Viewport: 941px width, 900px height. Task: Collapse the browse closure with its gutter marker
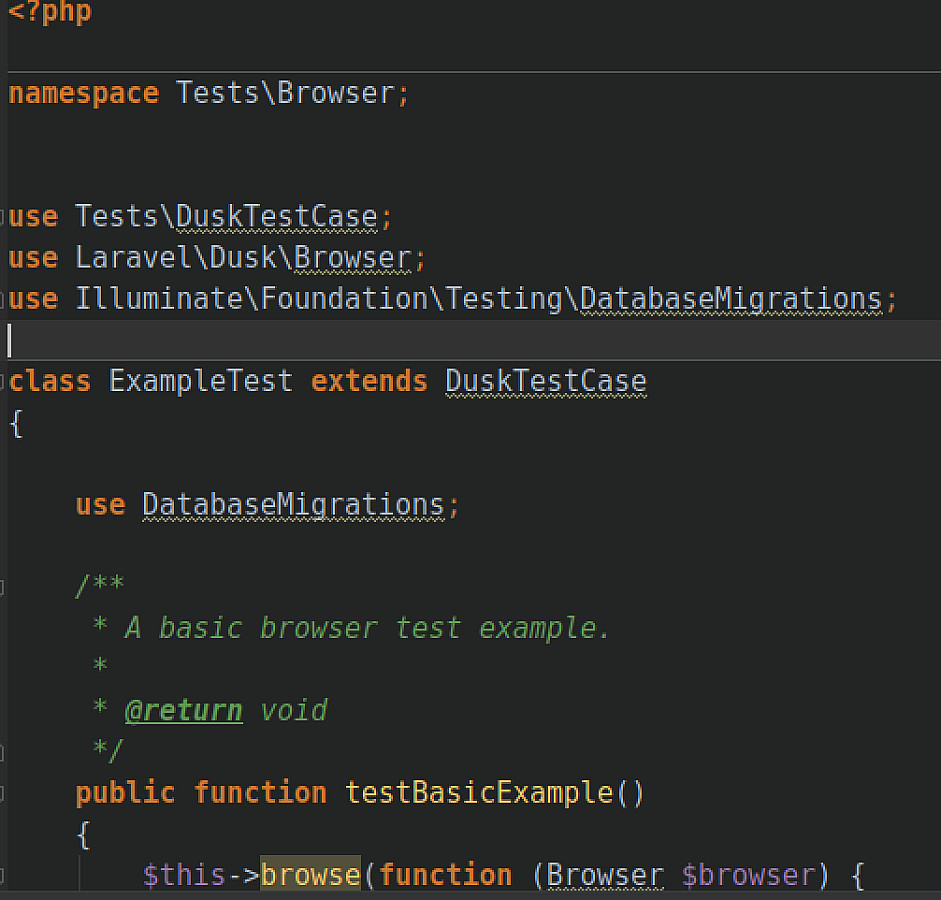[5, 875]
